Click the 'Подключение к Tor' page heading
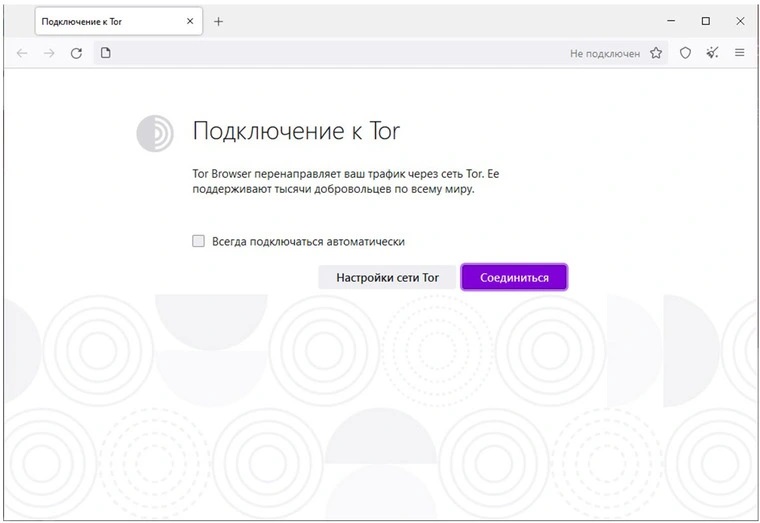This screenshot has height=523, width=760. point(296,131)
